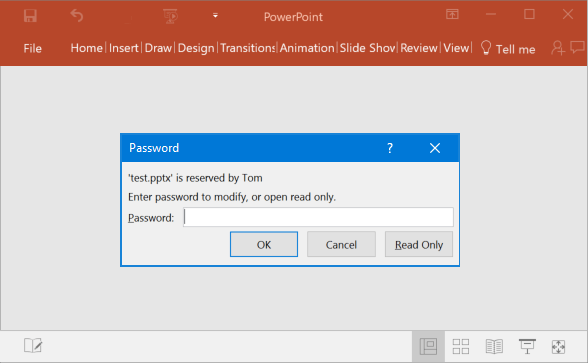Click Fit slide to window icon
588x363 pixels.
click(558, 347)
